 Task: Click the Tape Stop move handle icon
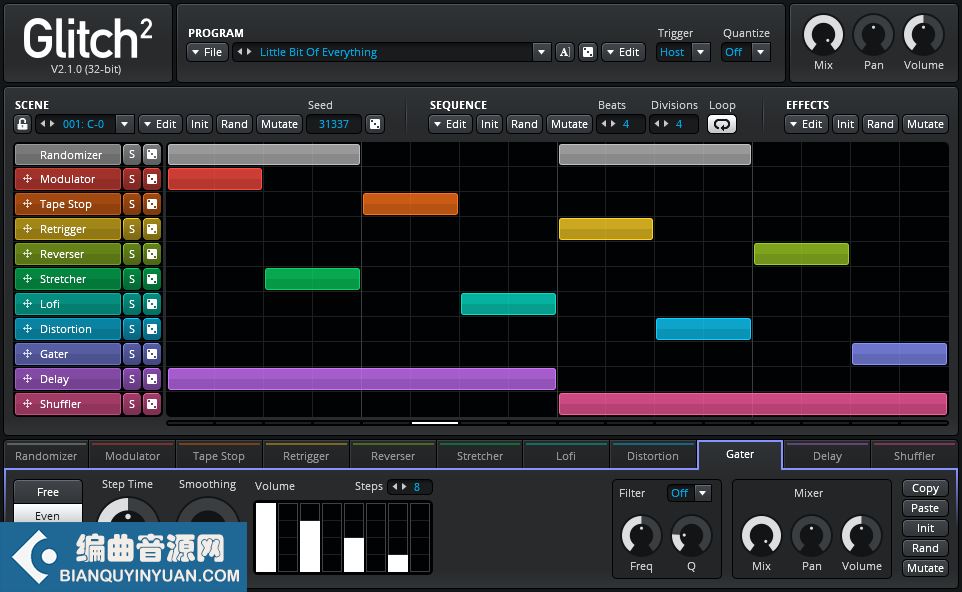point(28,204)
